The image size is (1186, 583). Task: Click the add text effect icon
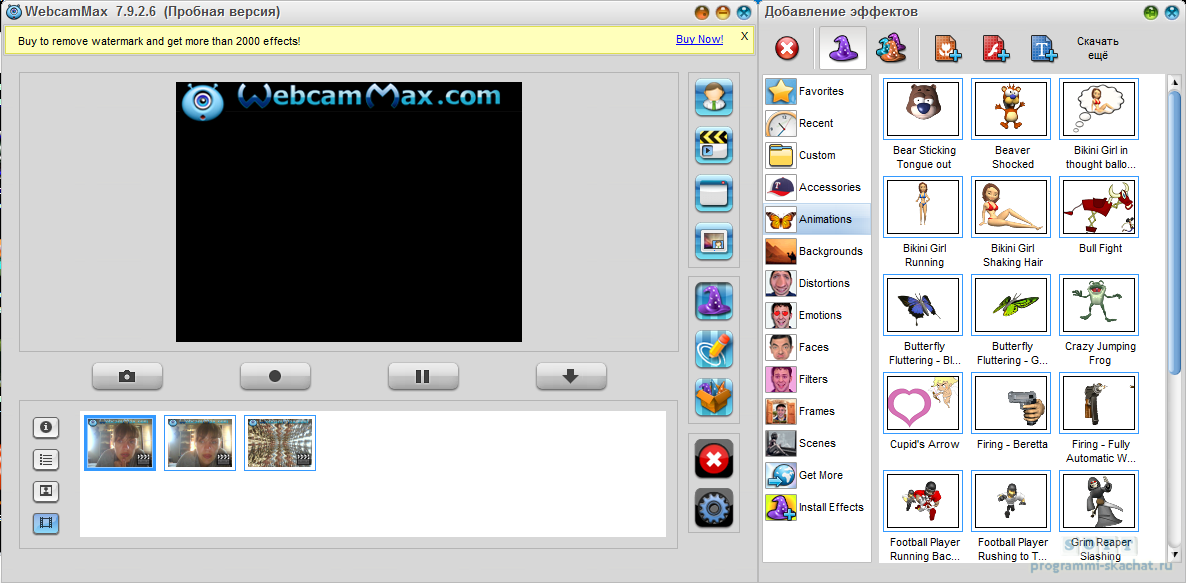(x=1044, y=49)
